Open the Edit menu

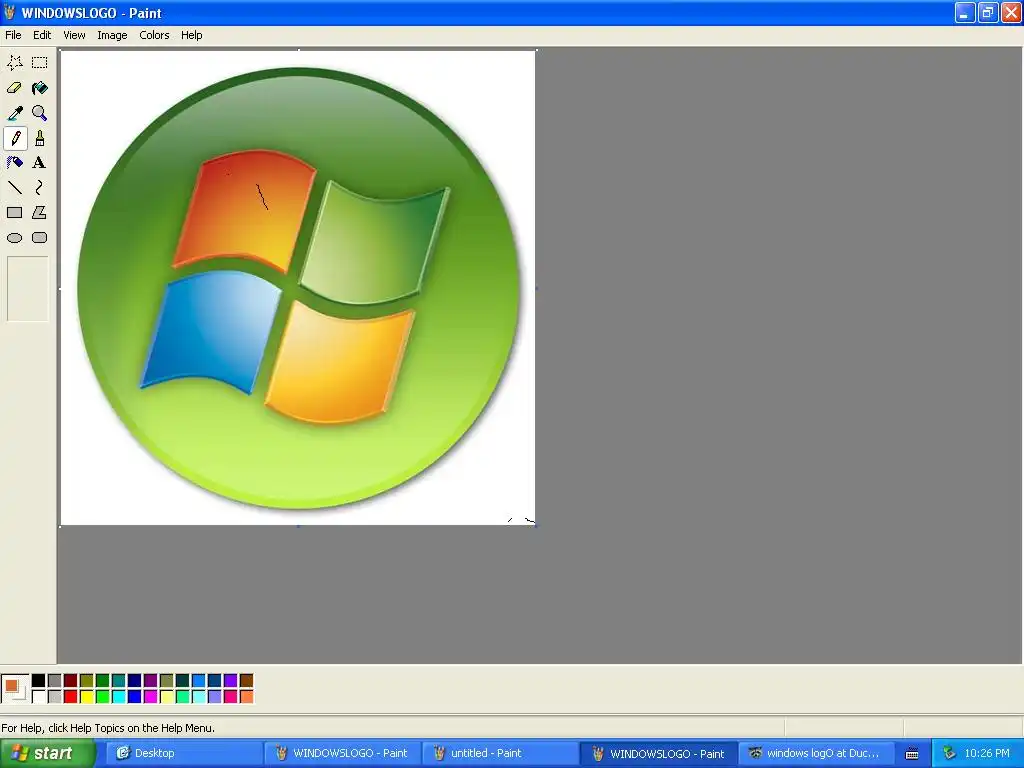click(42, 35)
